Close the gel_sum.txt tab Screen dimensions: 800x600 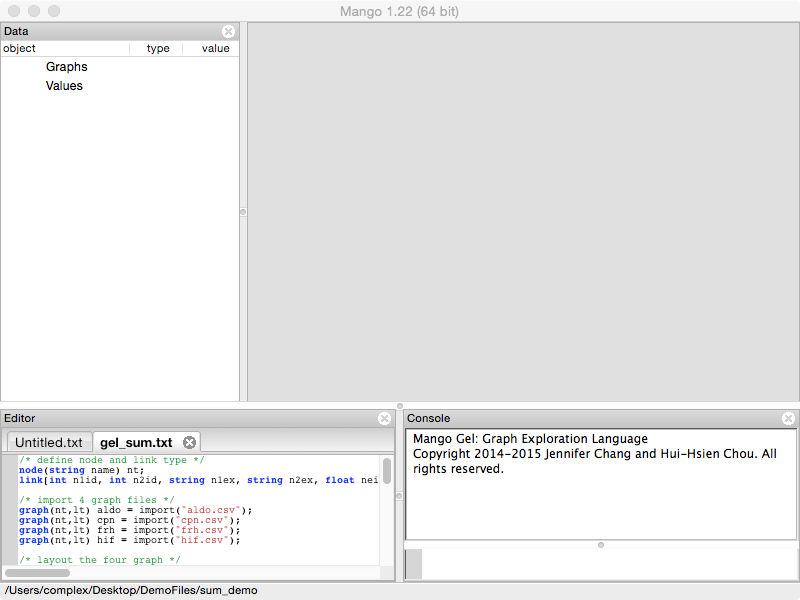[189, 442]
